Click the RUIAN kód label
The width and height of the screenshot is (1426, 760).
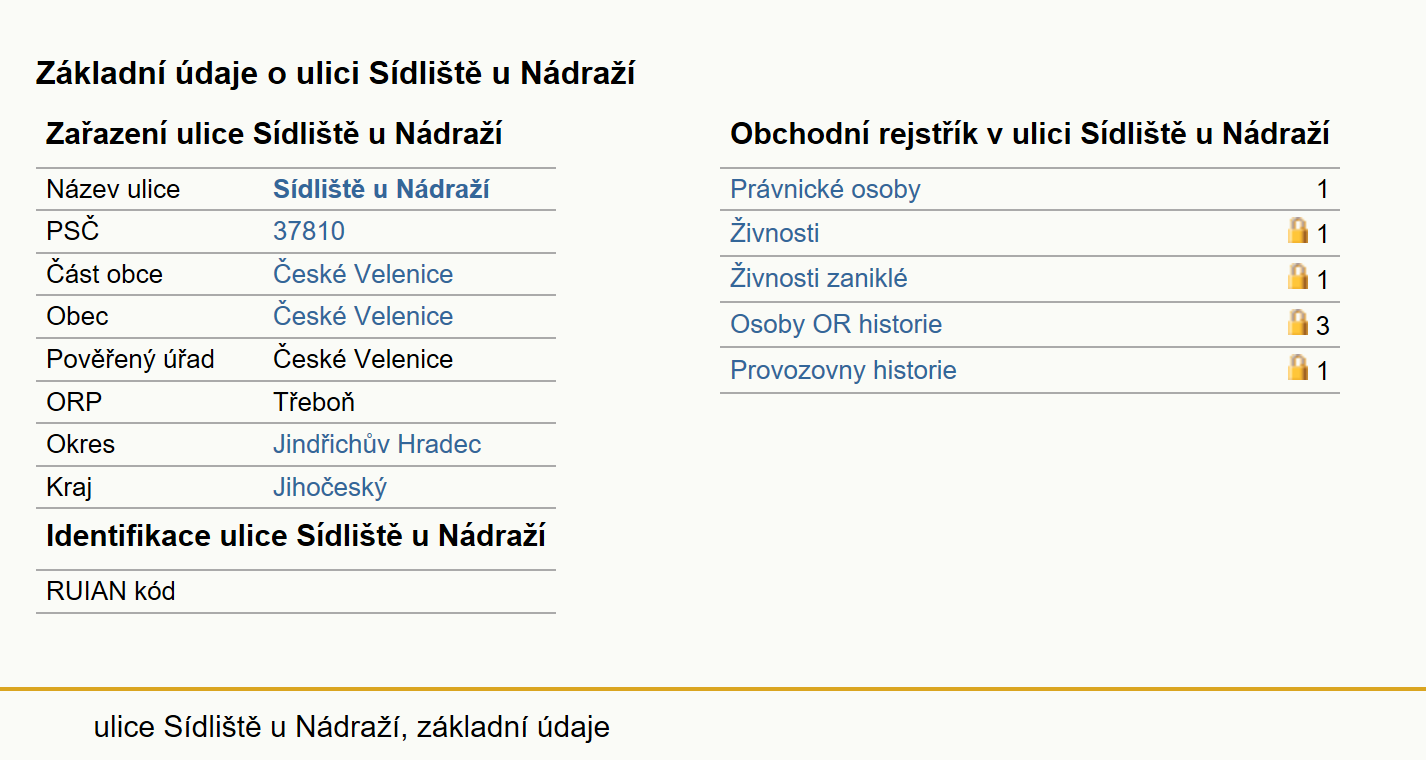pos(111,591)
